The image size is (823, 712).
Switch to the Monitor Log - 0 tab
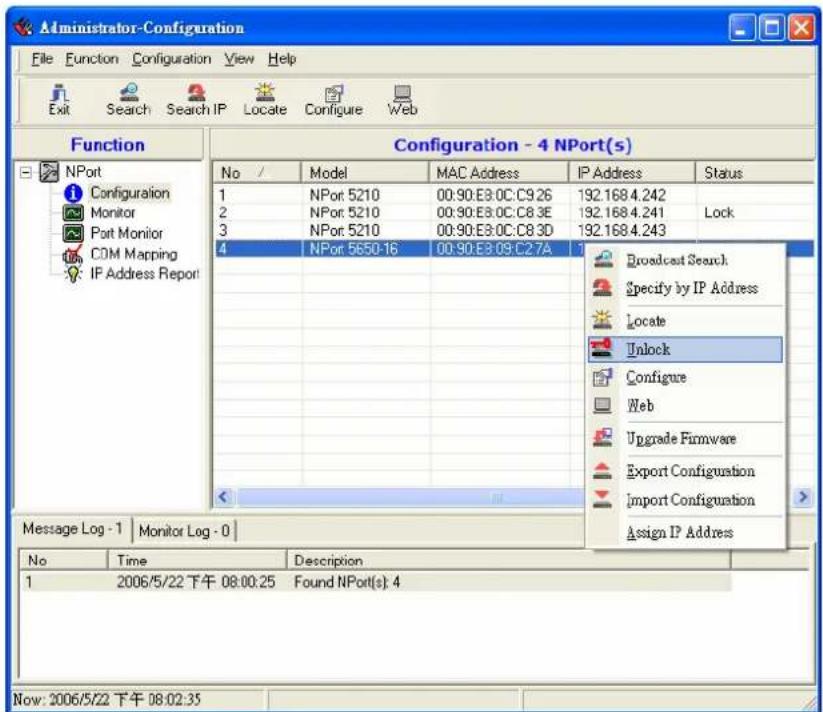pos(184,531)
